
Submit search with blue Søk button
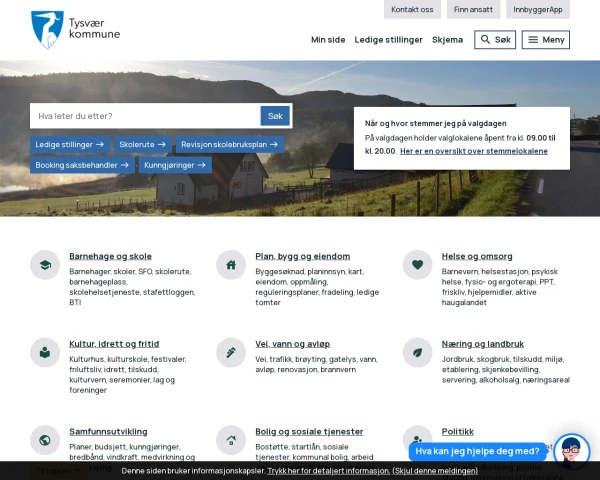tap(275, 116)
